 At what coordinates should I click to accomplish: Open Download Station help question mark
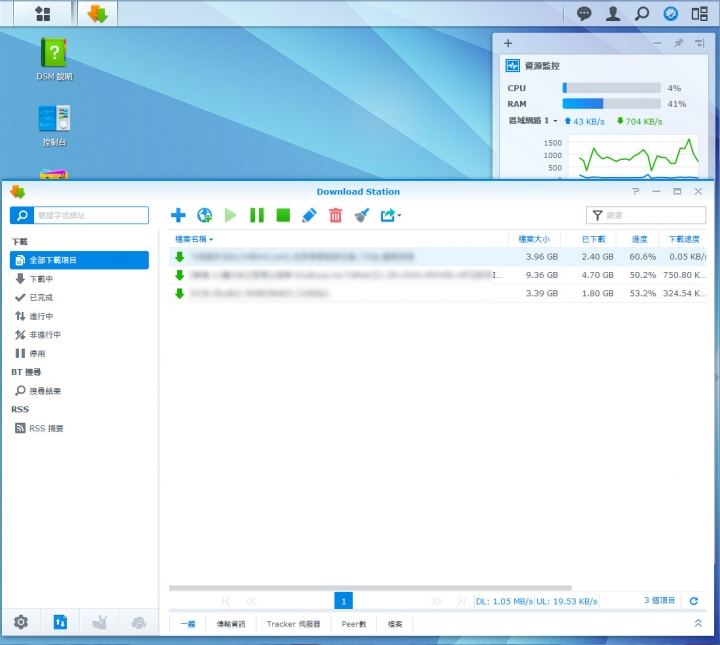pos(636,191)
